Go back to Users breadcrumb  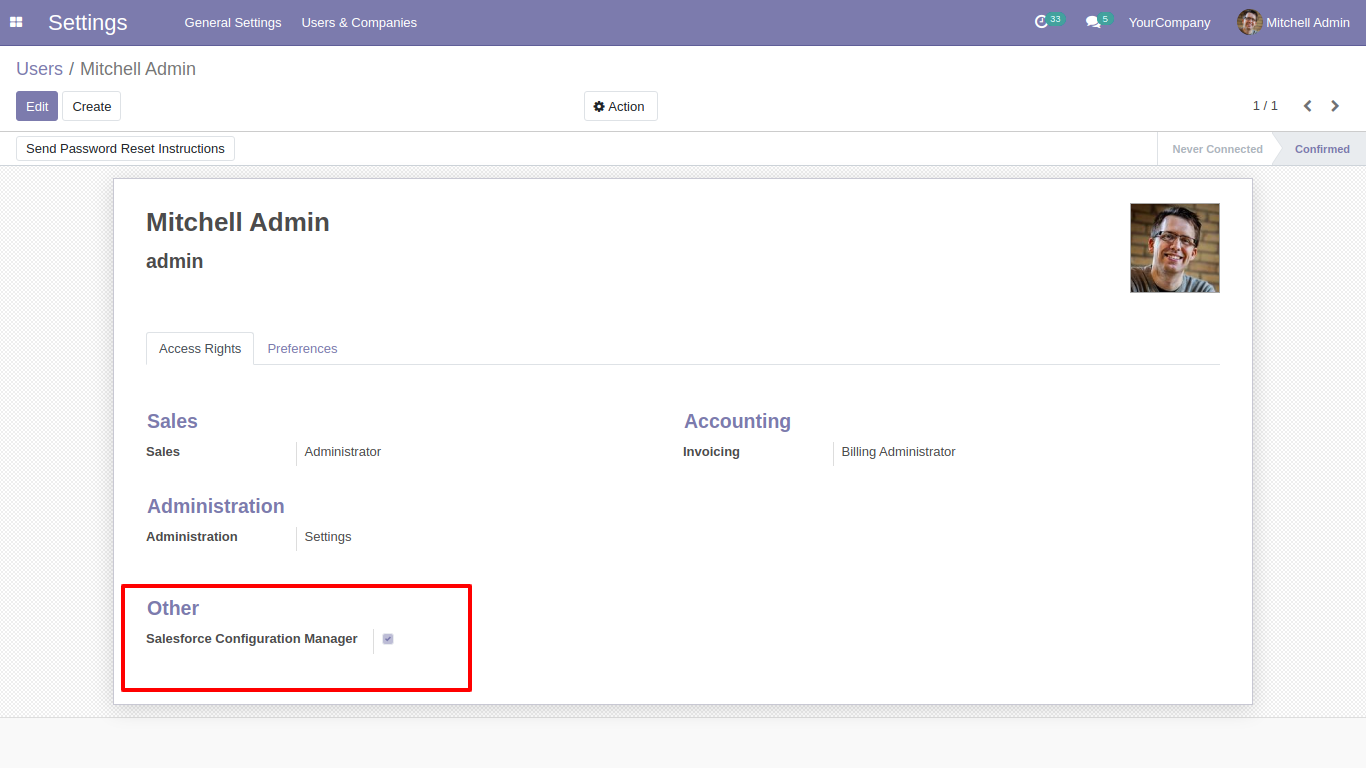click(39, 69)
